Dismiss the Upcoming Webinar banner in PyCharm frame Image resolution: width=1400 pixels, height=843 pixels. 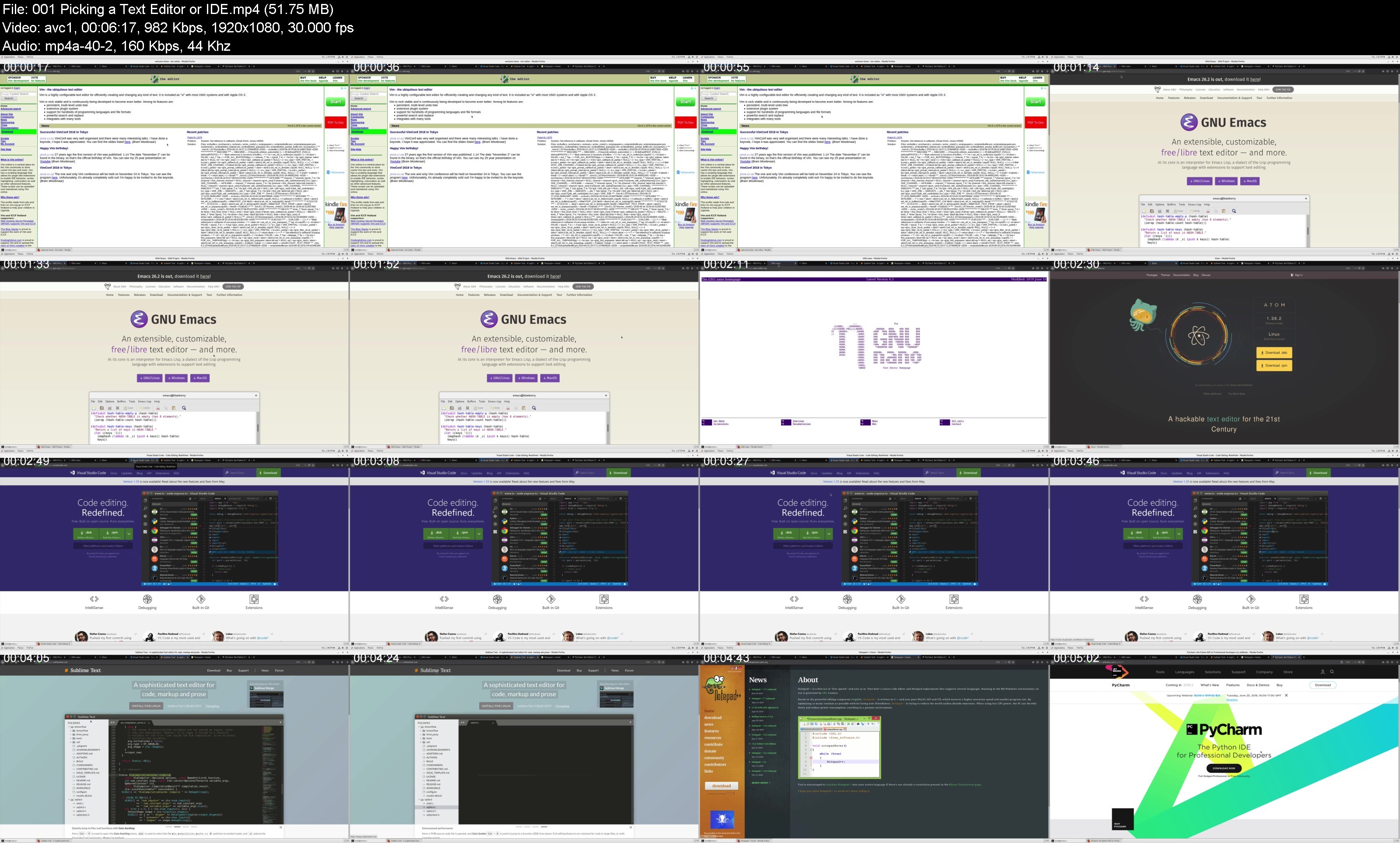1286,695
